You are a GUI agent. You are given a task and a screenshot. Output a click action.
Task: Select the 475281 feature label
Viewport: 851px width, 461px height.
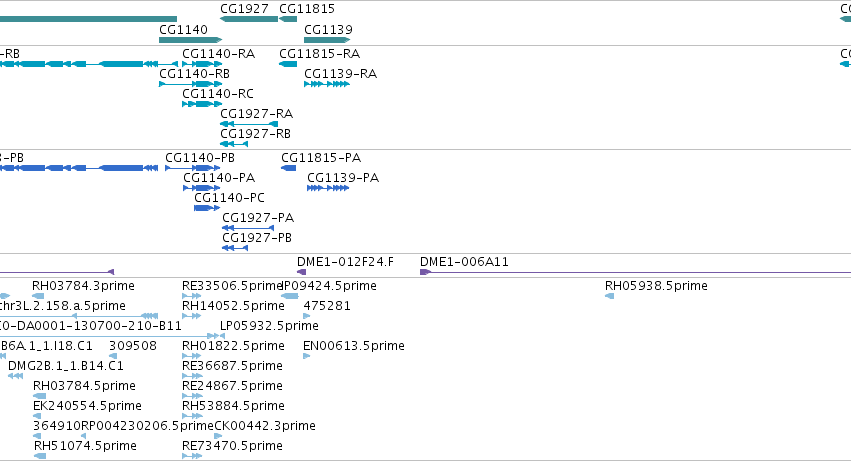click(327, 306)
